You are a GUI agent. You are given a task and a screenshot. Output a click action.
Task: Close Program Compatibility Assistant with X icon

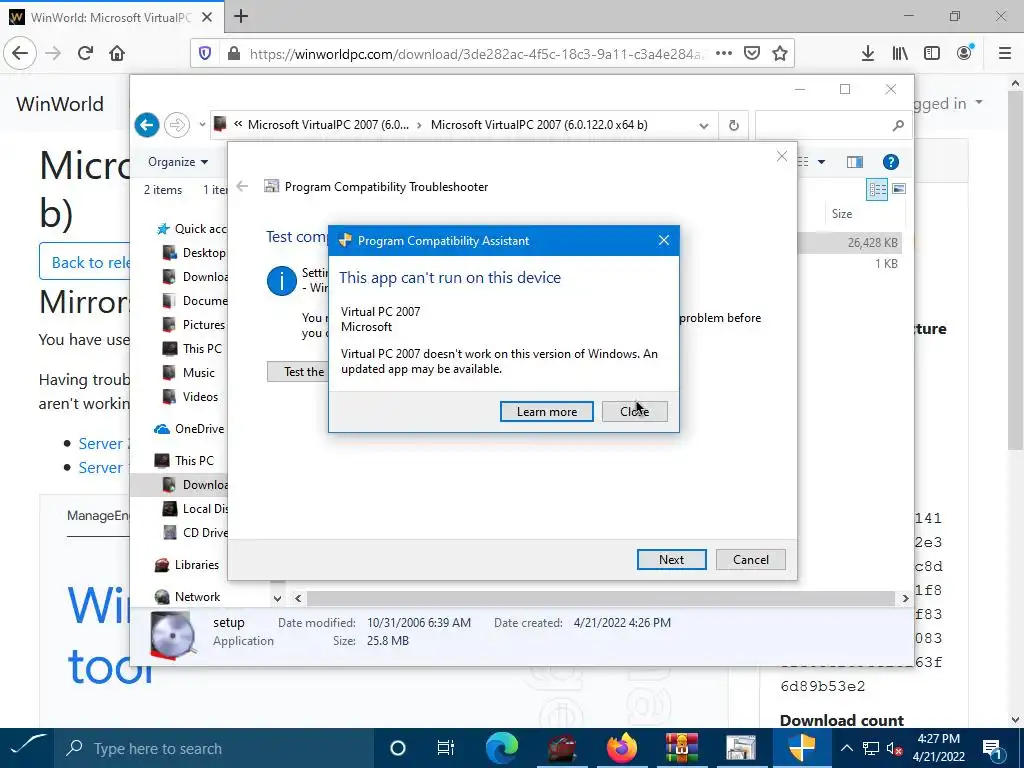[x=664, y=240]
